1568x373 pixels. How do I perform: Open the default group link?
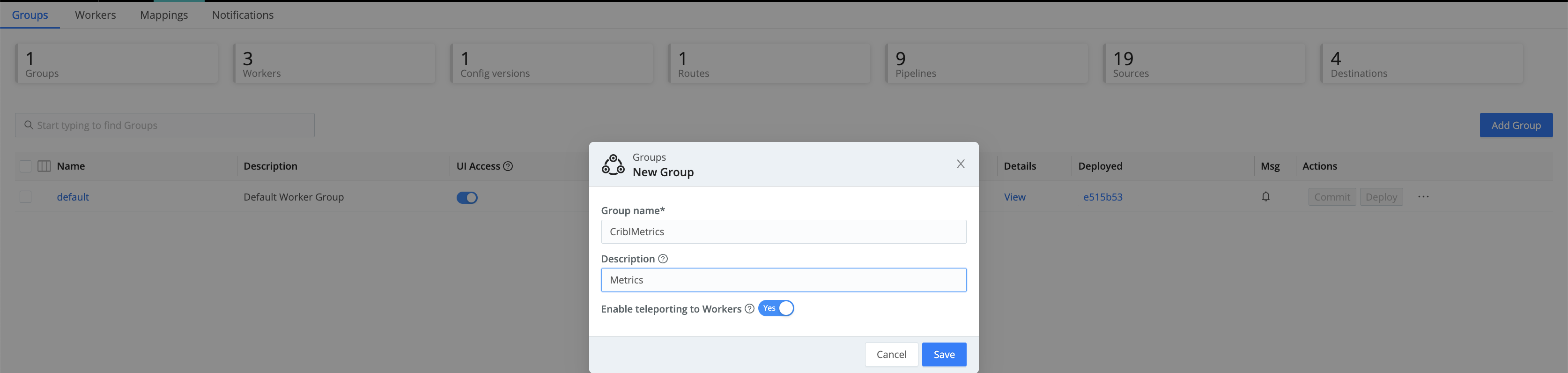coord(73,197)
